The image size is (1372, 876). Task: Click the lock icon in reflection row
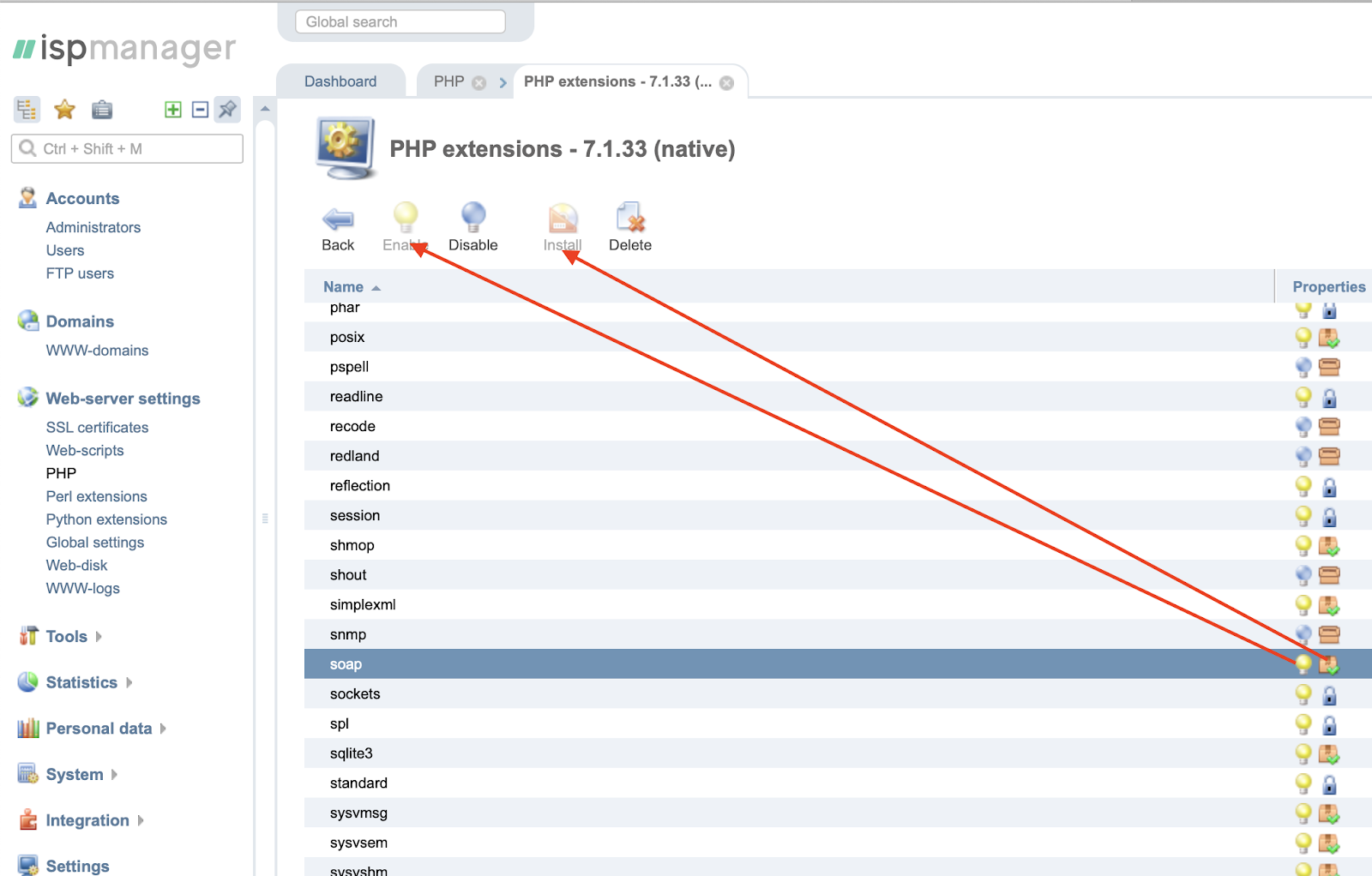[1329, 487]
